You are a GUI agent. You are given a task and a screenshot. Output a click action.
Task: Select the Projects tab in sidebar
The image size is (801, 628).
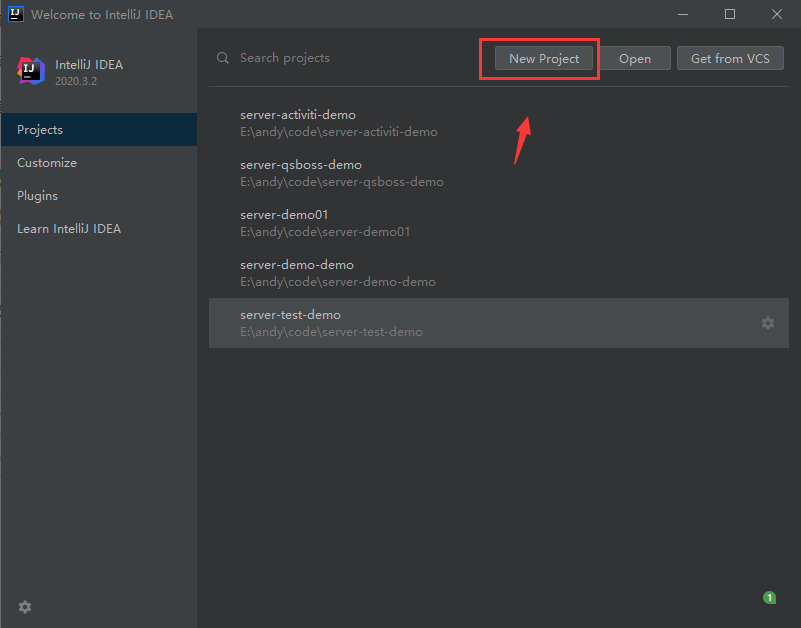coord(99,130)
